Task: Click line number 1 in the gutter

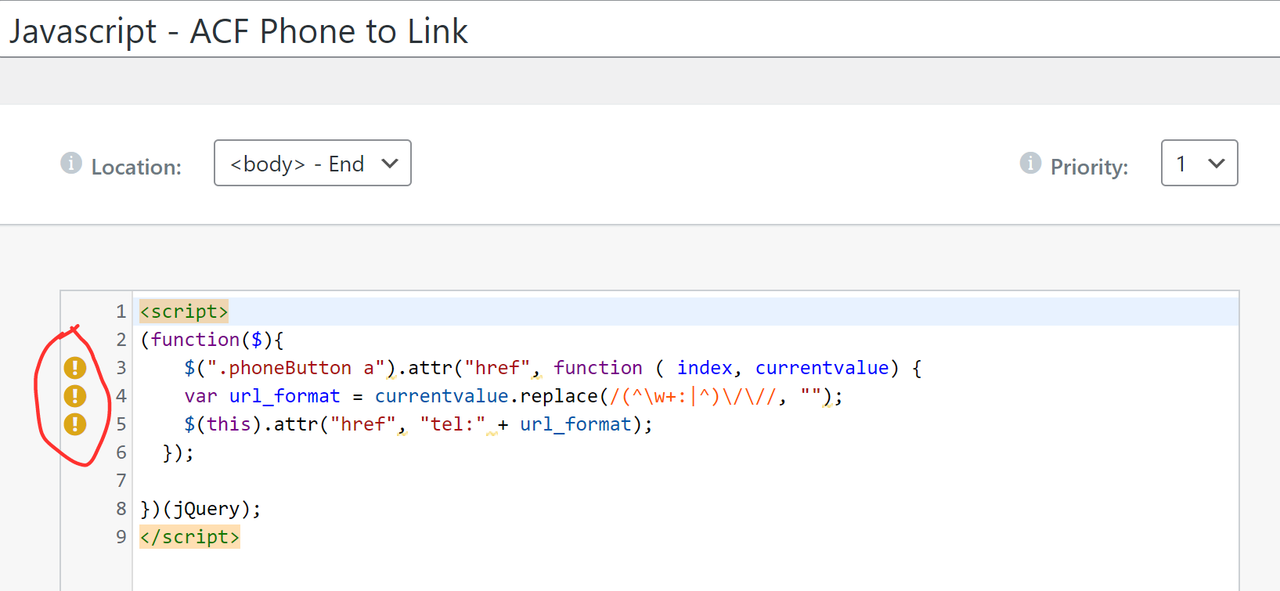Action: (x=121, y=311)
